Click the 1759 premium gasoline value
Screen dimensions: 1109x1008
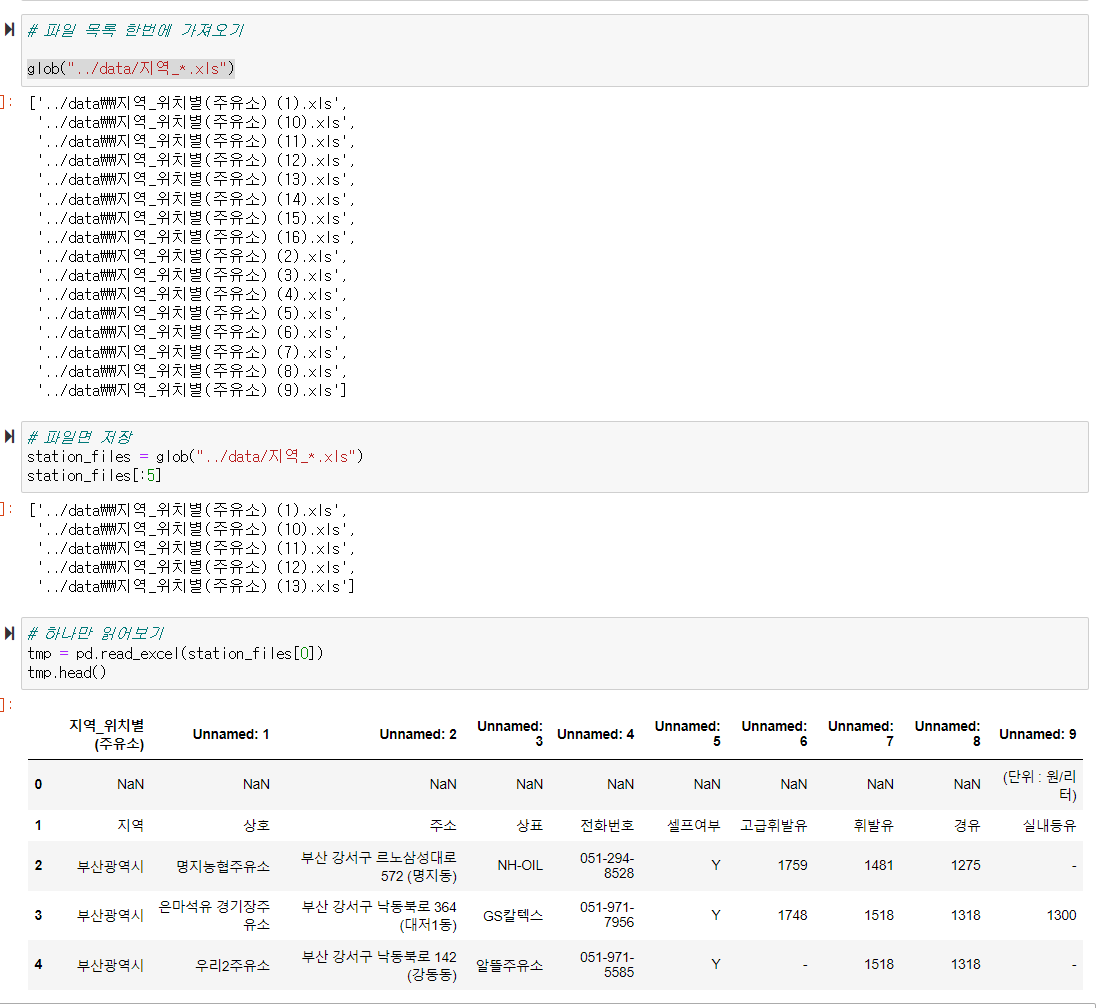[x=792, y=865]
